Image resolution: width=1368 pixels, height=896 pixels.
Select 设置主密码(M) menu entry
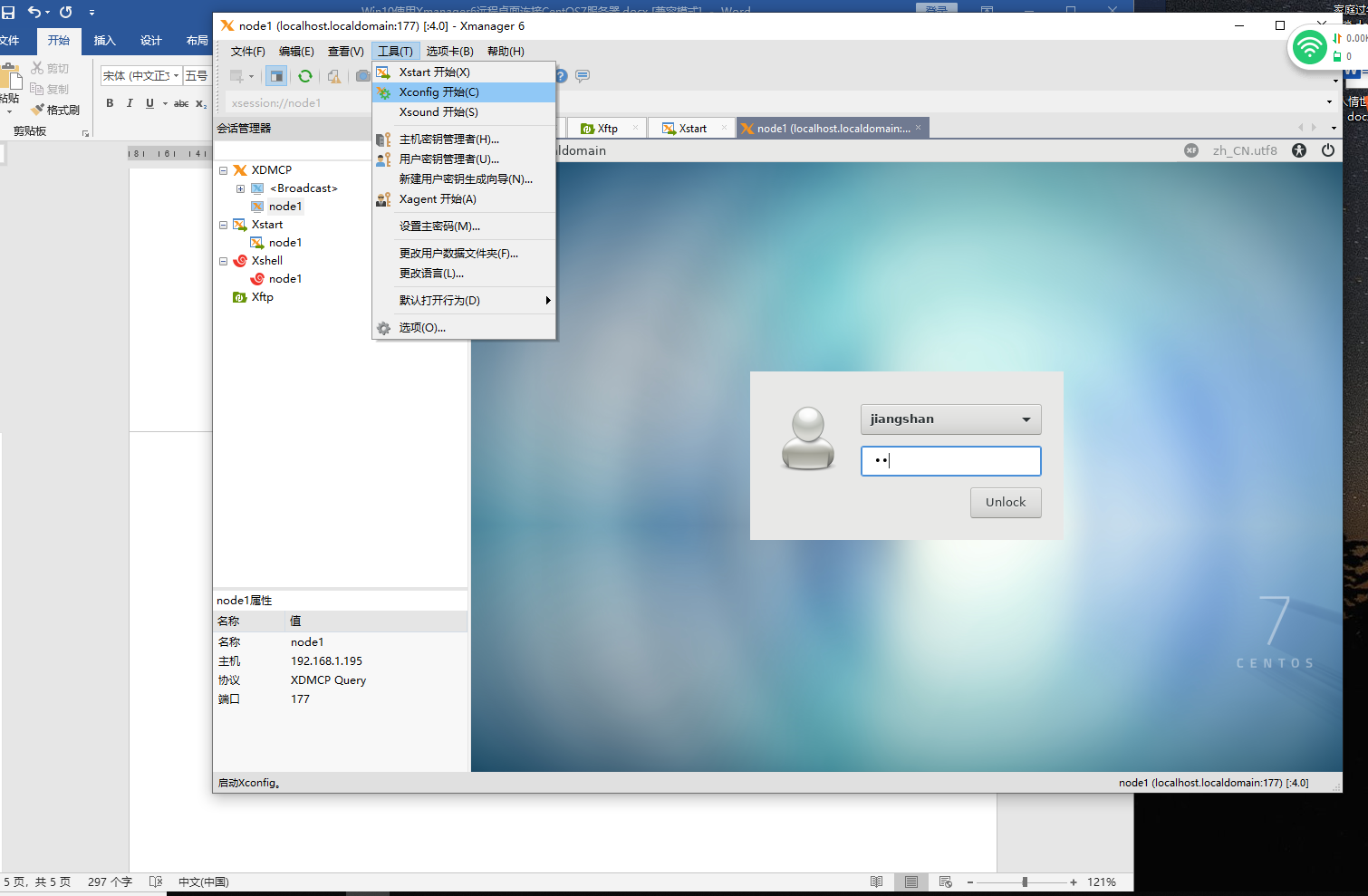coord(464,226)
